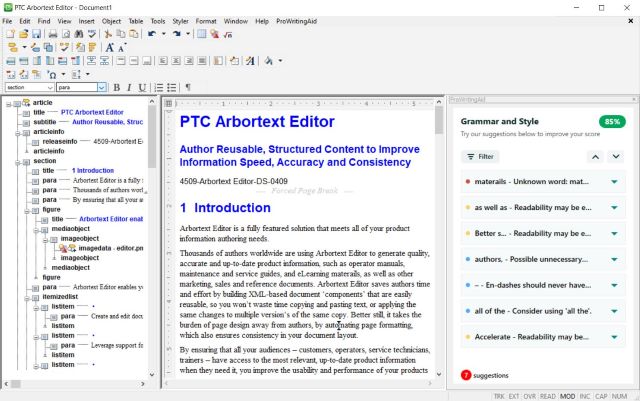Viewport: 640px width, 401px height.
Task: Click the insert row above table icon
Action: coord(11,61)
